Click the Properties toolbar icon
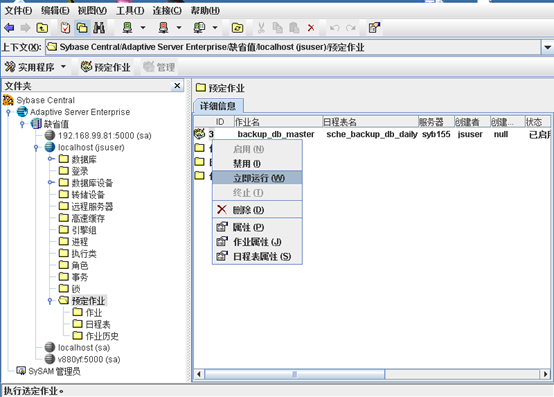Viewport: 554px width, 397px height. coord(374,28)
